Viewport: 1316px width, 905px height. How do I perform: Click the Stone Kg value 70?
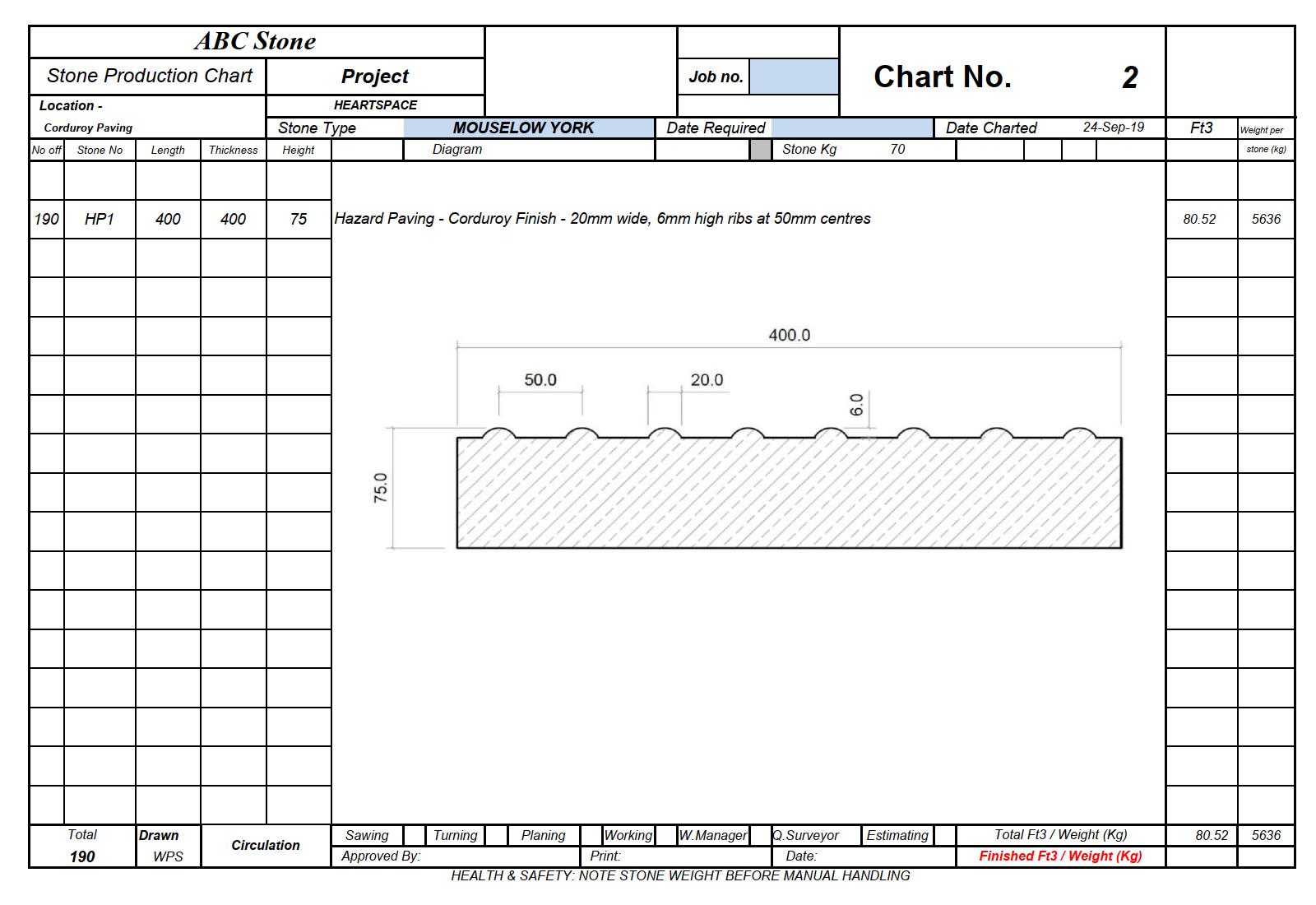click(x=897, y=149)
